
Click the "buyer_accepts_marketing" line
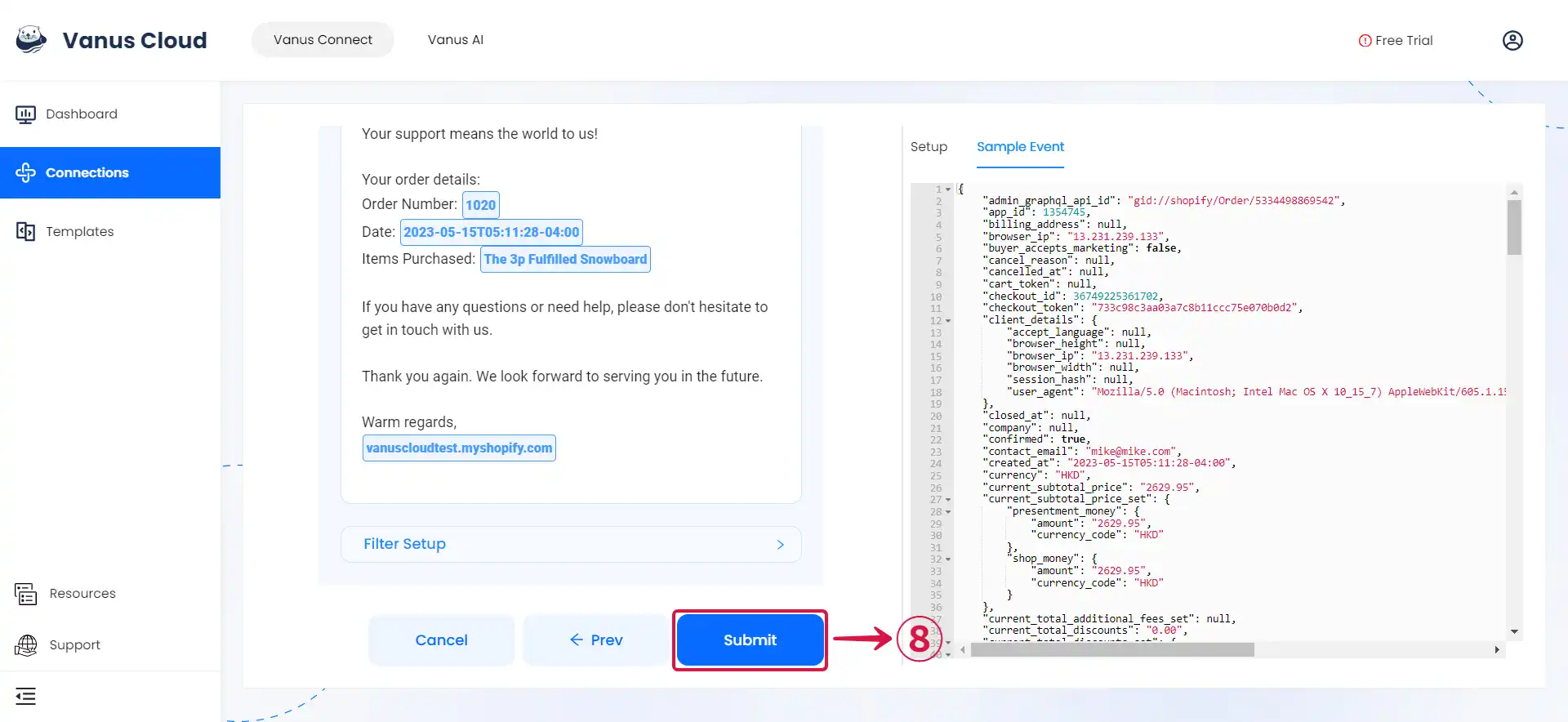tap(1082, 248)
